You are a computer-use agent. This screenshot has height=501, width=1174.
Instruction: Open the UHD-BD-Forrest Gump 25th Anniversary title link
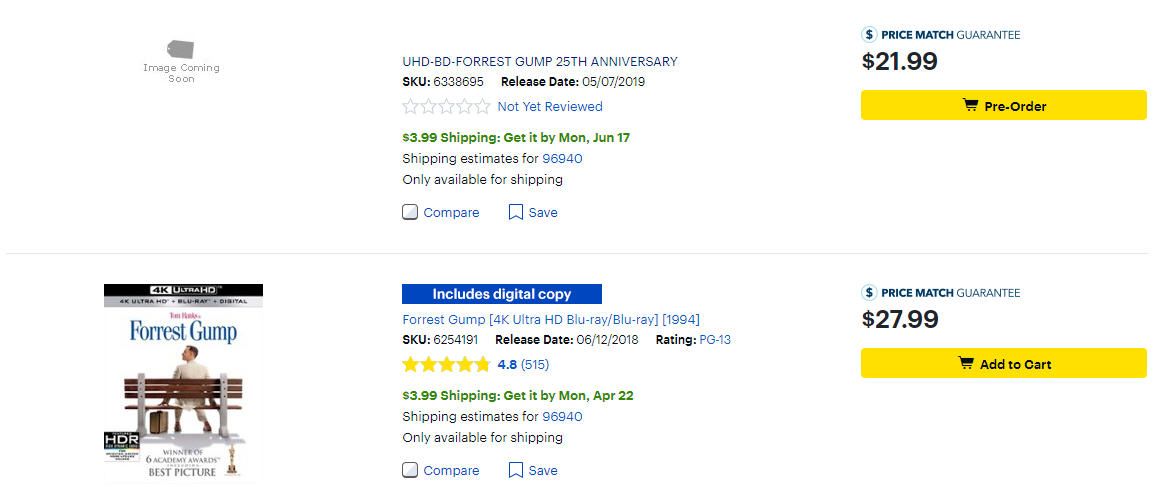(x=539, y=62)
